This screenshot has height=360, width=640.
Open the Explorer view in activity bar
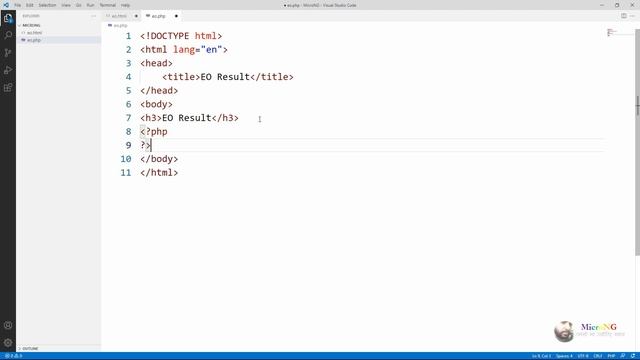point(8,18)
